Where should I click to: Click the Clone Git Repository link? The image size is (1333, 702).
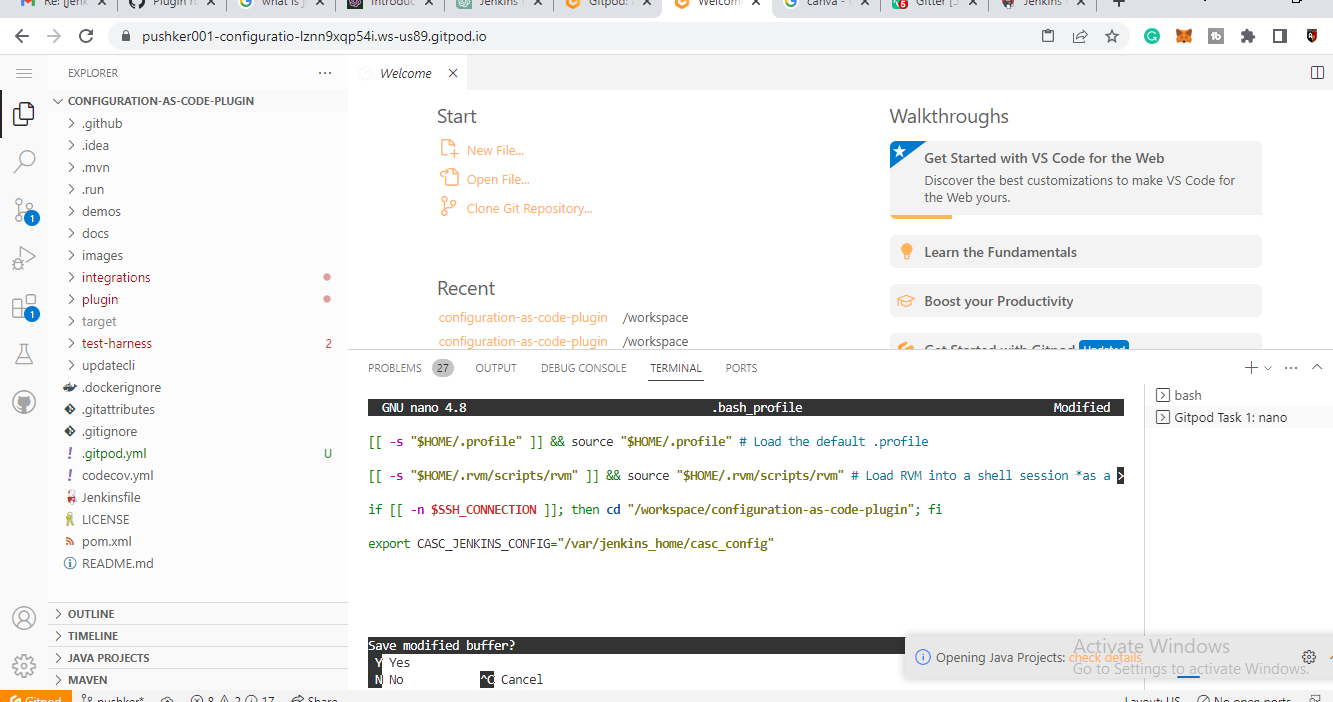(x=528, y=208)
